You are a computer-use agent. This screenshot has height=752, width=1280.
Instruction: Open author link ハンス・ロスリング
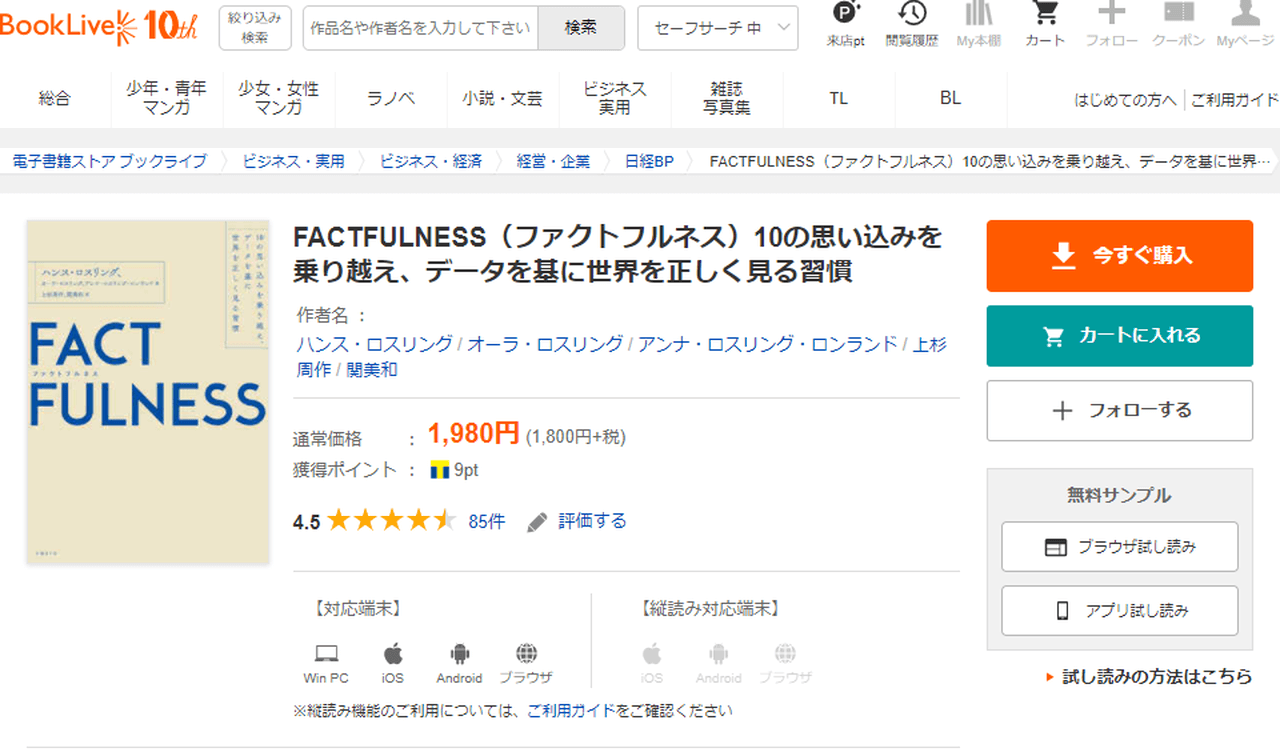[374, 344]
